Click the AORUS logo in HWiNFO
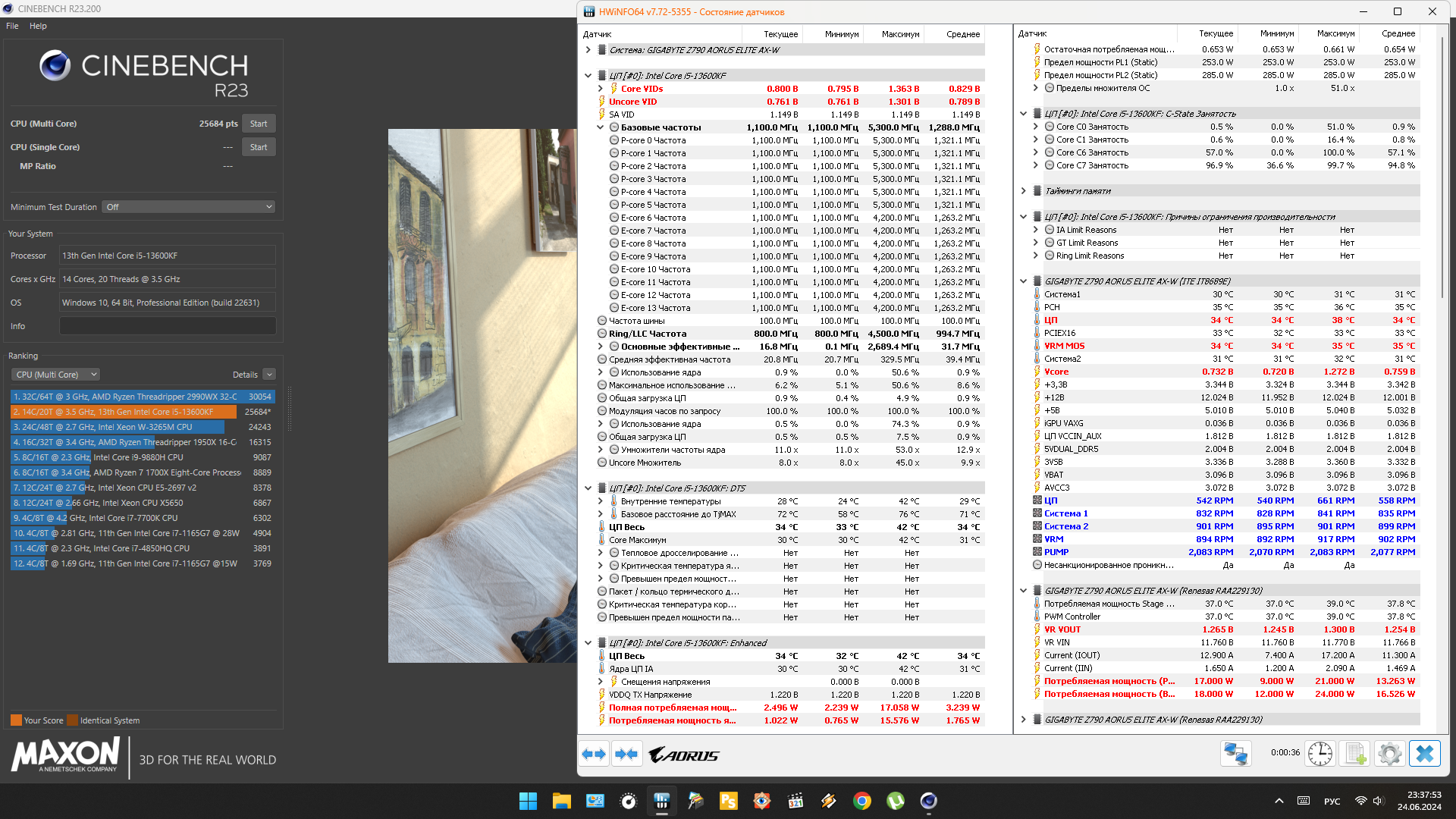 coord(684,755)
